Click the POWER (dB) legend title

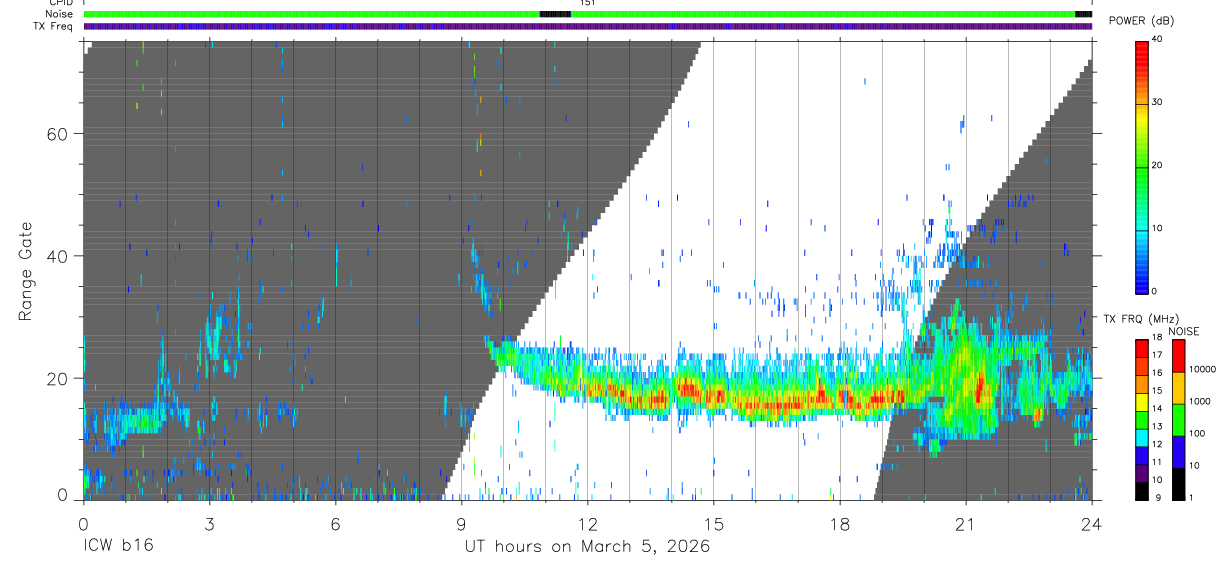[x=1142, y=20]
